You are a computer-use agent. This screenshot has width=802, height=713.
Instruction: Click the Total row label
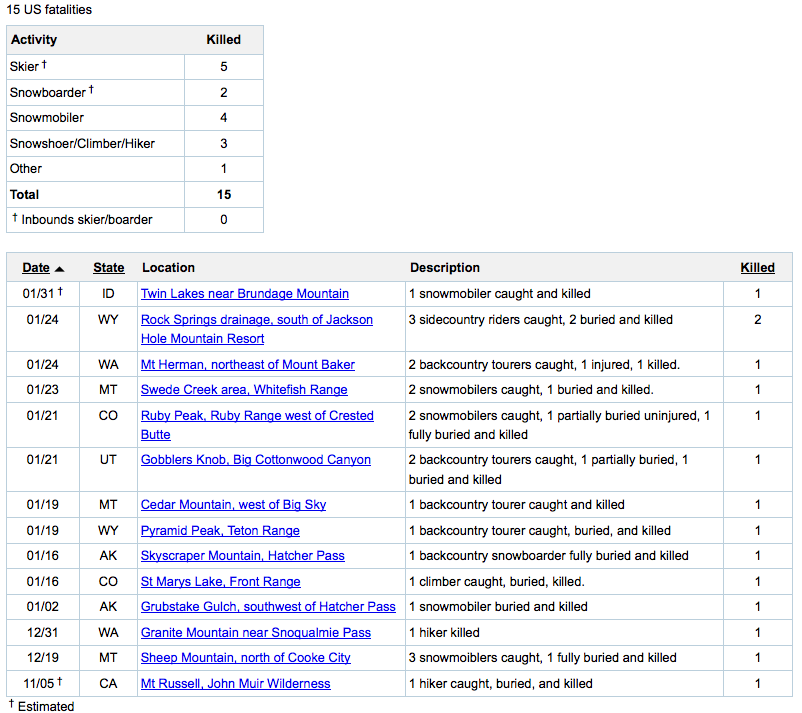point(25,195)
